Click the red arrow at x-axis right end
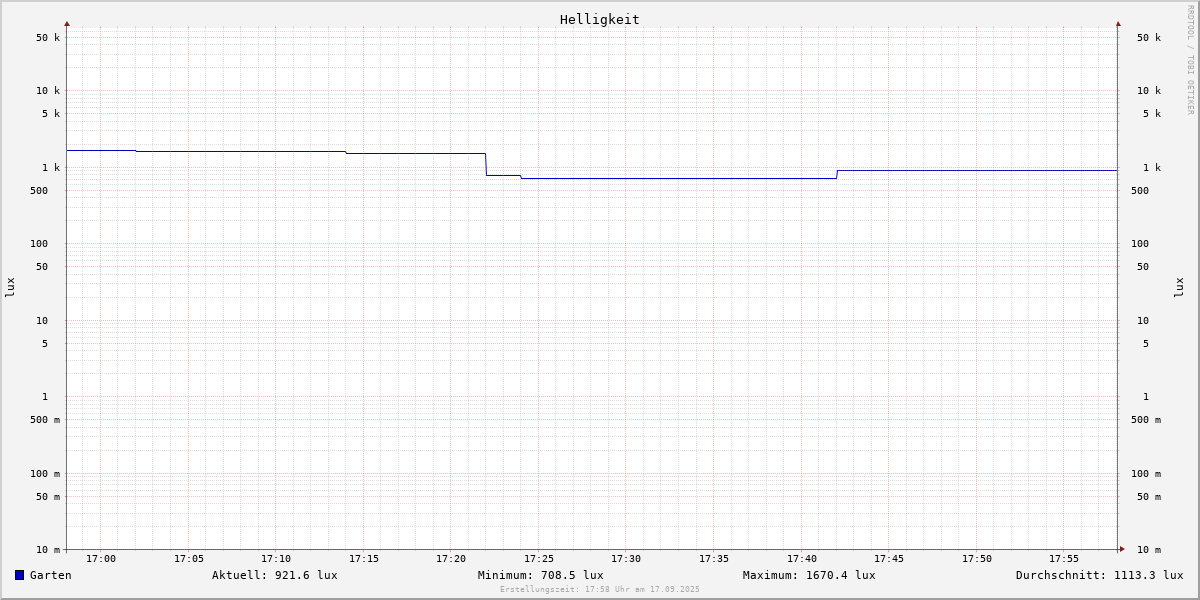1200x600 pixels. pos(1122,549)
